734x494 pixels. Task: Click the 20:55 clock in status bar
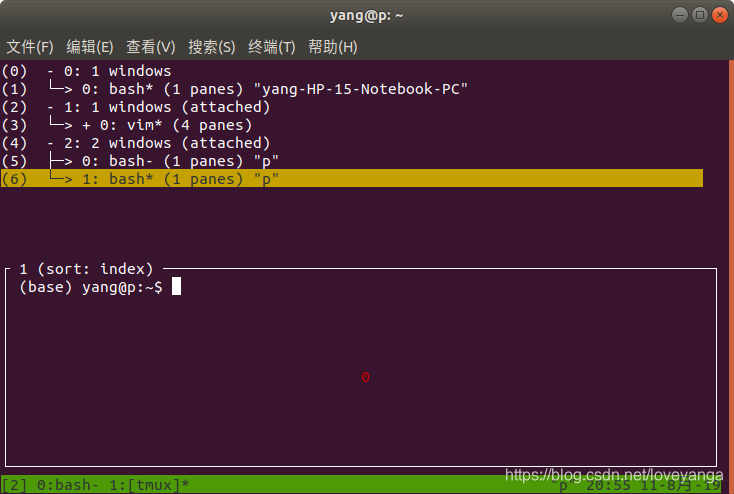point(609,486)
